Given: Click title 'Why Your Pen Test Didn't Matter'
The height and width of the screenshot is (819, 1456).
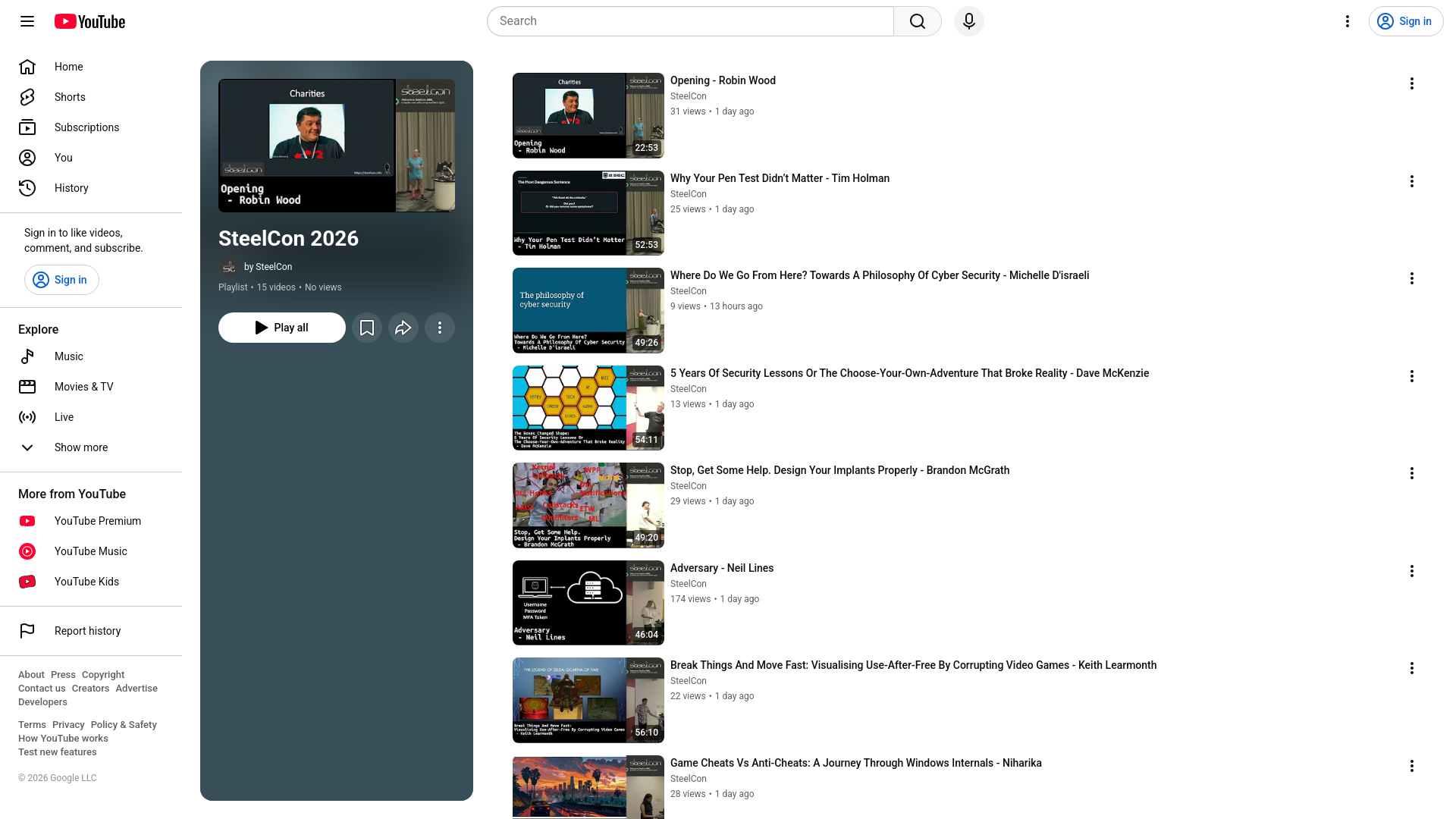Looking at the screenshot, I should (x=780, y=178).
